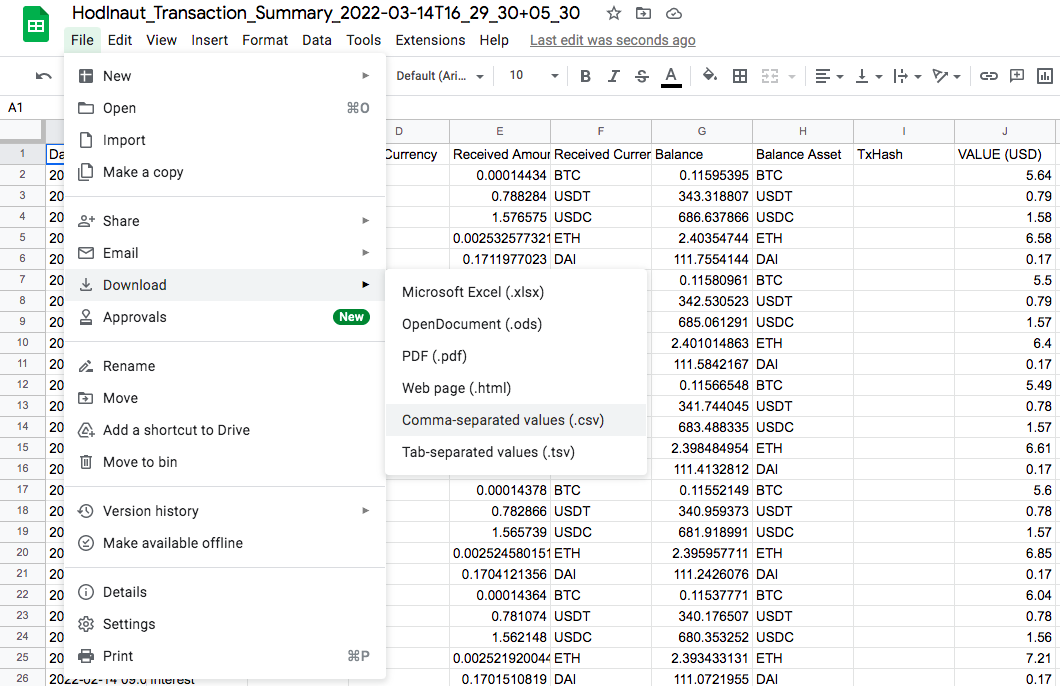1060x686 pixels.
Task: Expand the New submenu
Action: tap(225, 76)
